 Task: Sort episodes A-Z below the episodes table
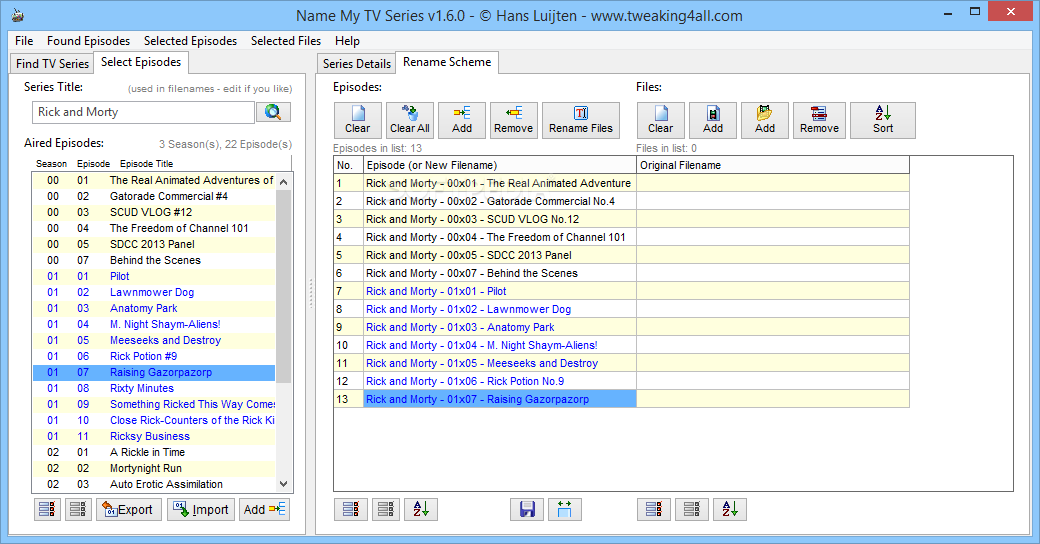point(421,510)
